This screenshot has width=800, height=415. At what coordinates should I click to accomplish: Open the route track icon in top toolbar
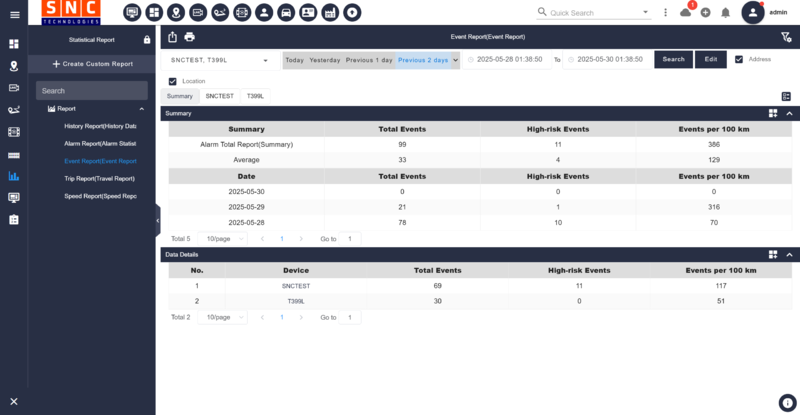220,12
